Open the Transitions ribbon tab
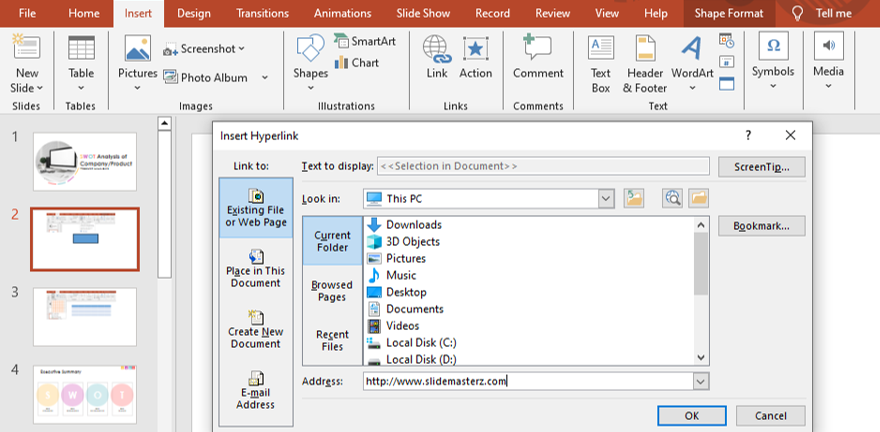The width and height of the screenshot is (880, 432). (264, 13)
